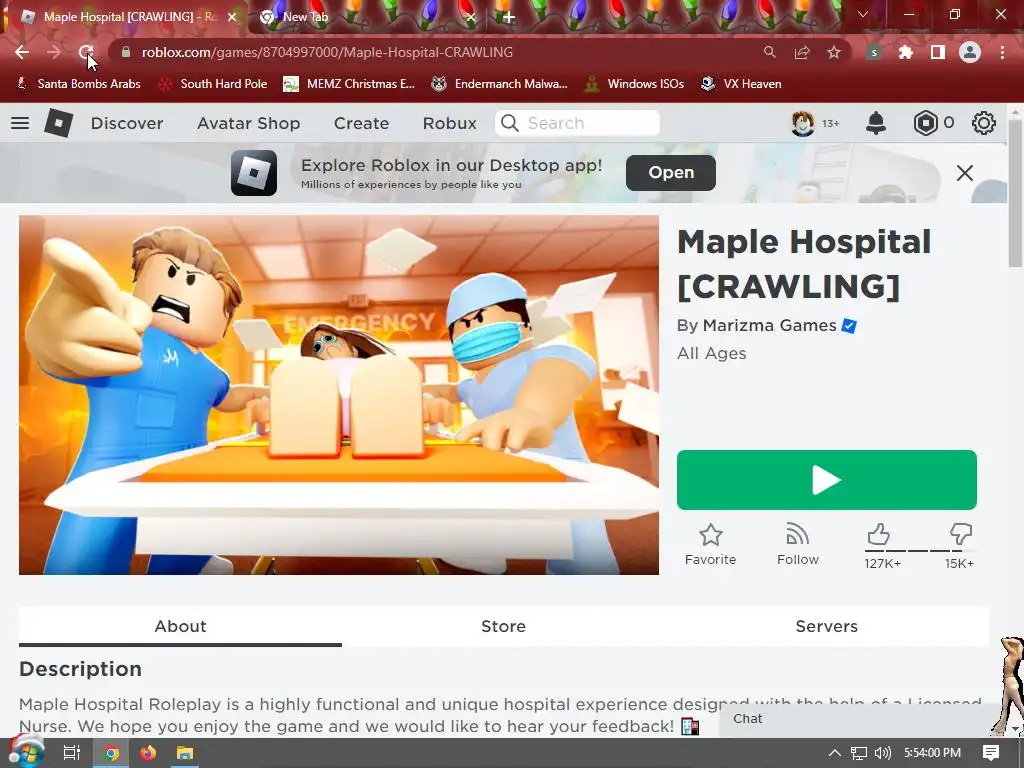Follow this experience

coord(797,545)
